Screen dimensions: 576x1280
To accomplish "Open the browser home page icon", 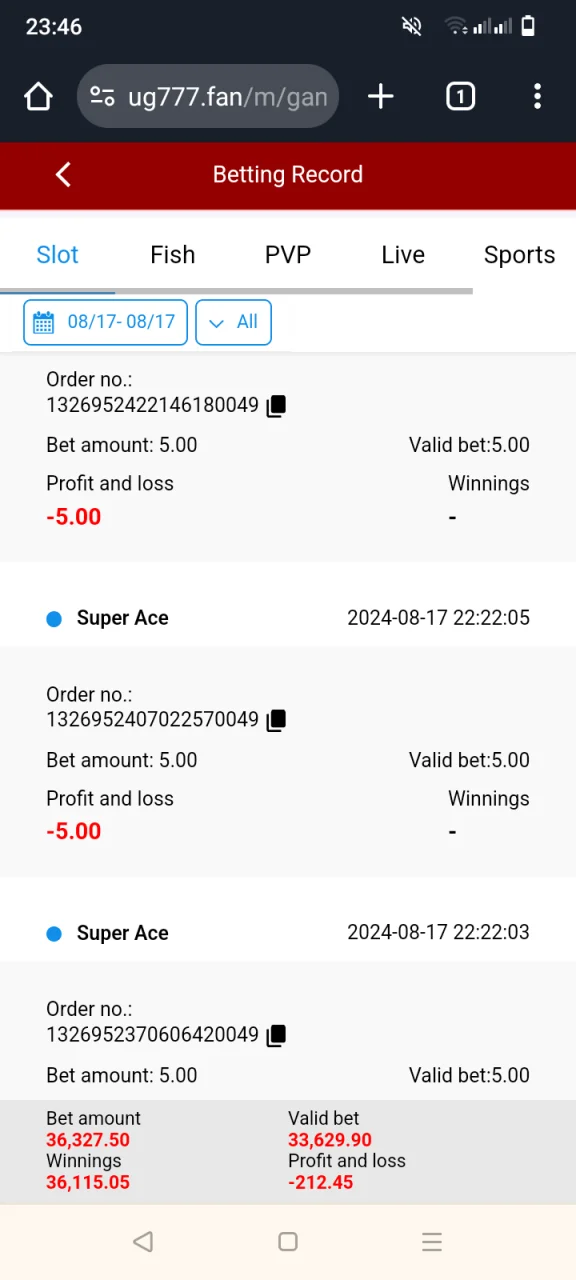I will pyautogui.click(x=38, y=96).
